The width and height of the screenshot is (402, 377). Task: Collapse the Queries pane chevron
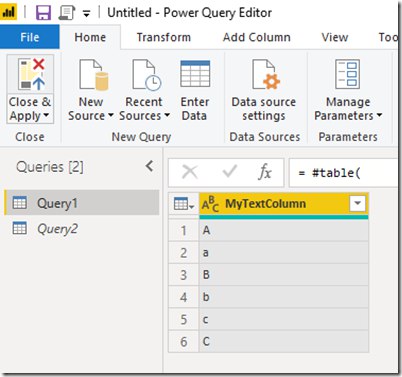click(x=150, y=166)
